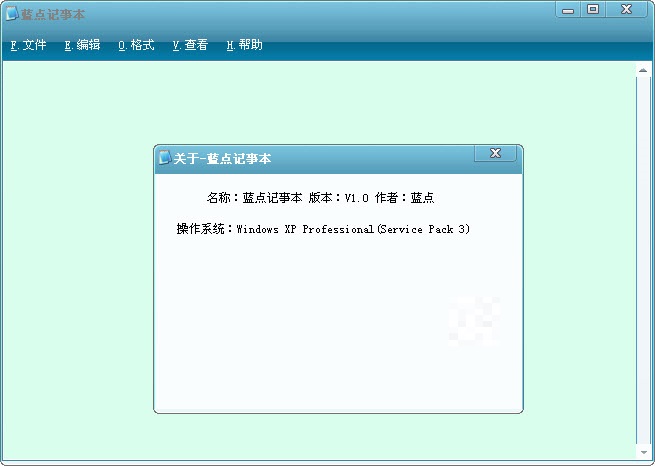Open the 查看 (View) menu
This screenshot has height=466, width=655.
190,45
